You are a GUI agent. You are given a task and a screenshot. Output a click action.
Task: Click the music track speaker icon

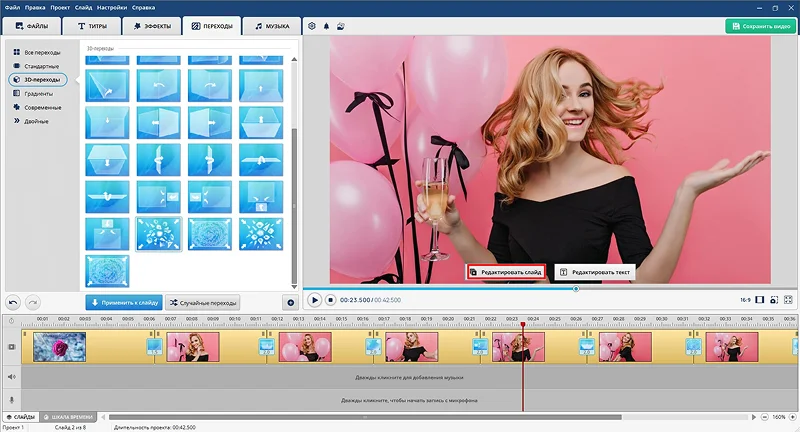coord(12,377)
